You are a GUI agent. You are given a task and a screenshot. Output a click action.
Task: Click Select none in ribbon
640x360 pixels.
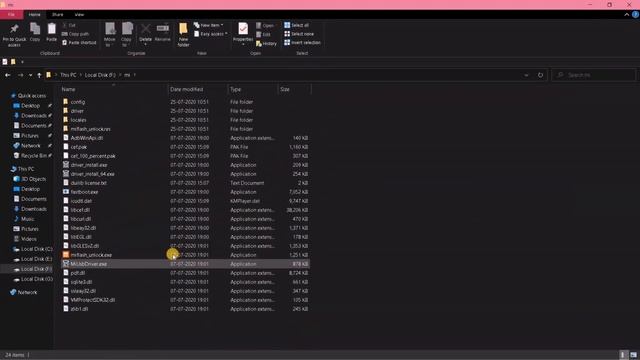[299, 34]
